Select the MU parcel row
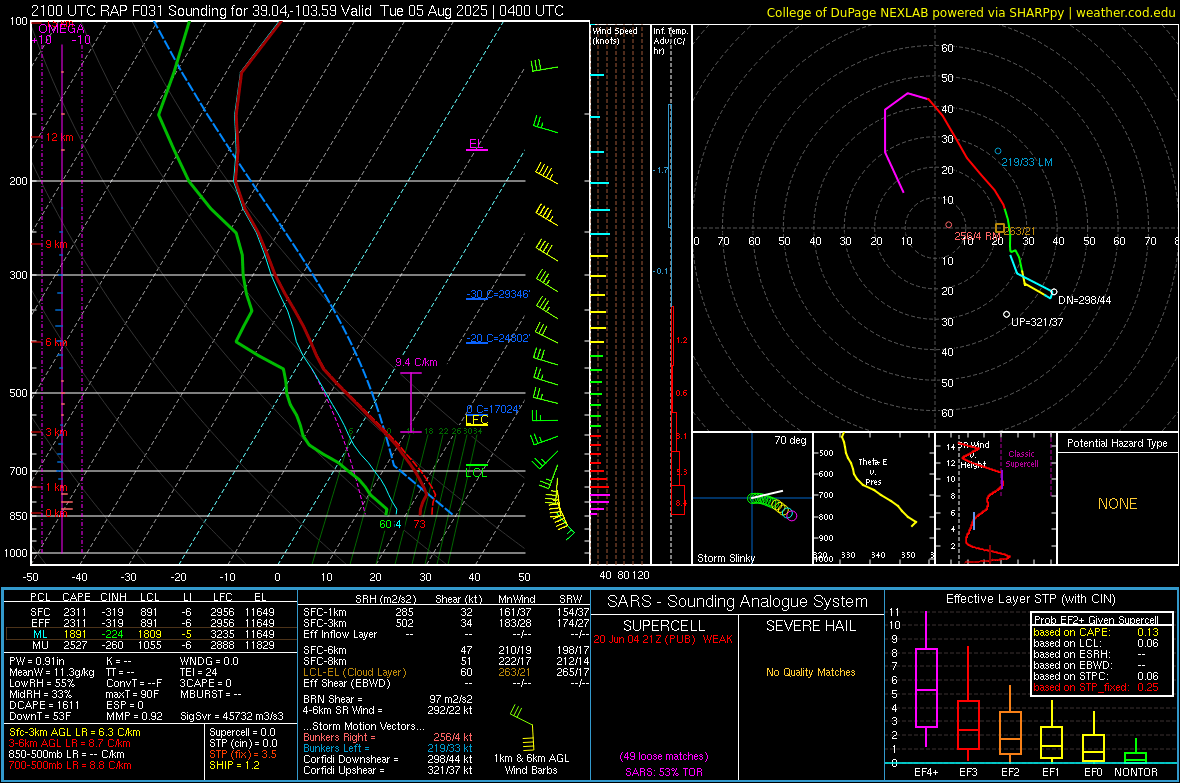This screenshot has height=783, width=1180. 152,645
